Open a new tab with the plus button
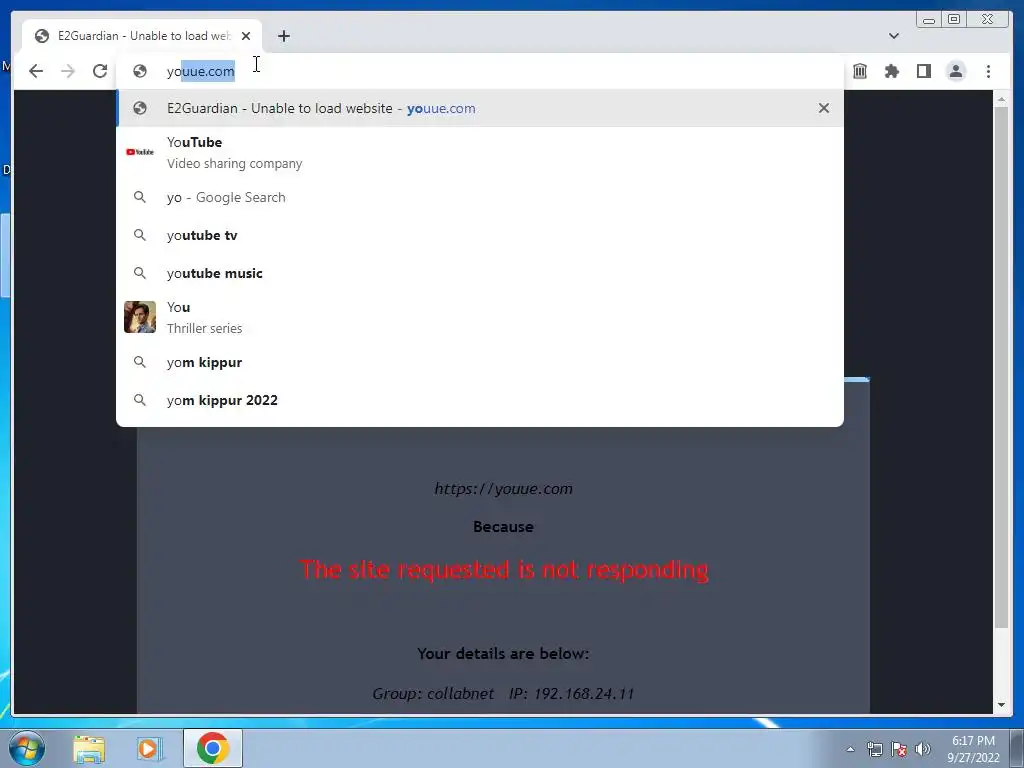The width and height of the screenshot is (1024, 768). [x=283, y=36]
